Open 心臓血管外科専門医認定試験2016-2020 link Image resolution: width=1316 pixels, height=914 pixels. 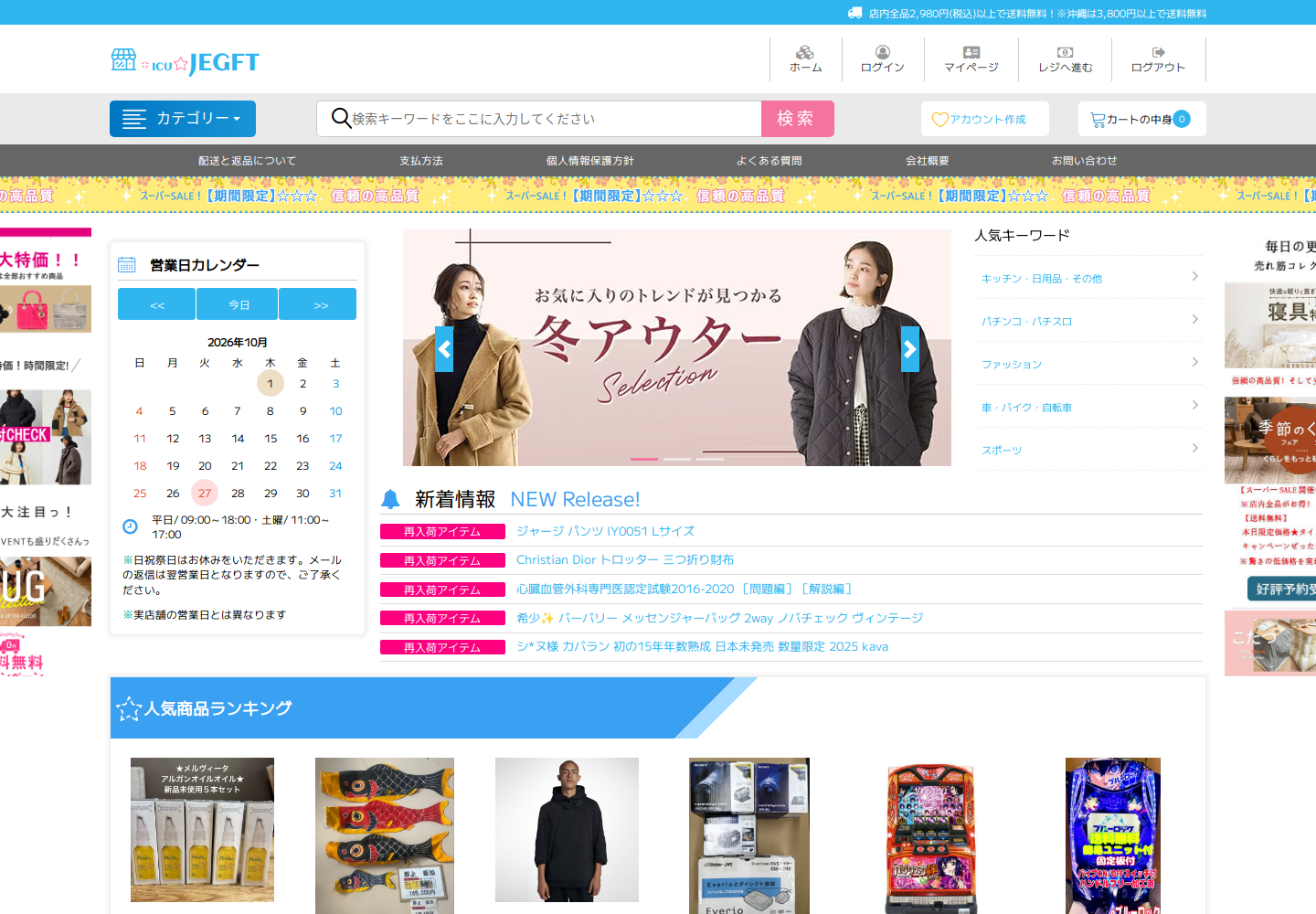(x=685, y=589)
